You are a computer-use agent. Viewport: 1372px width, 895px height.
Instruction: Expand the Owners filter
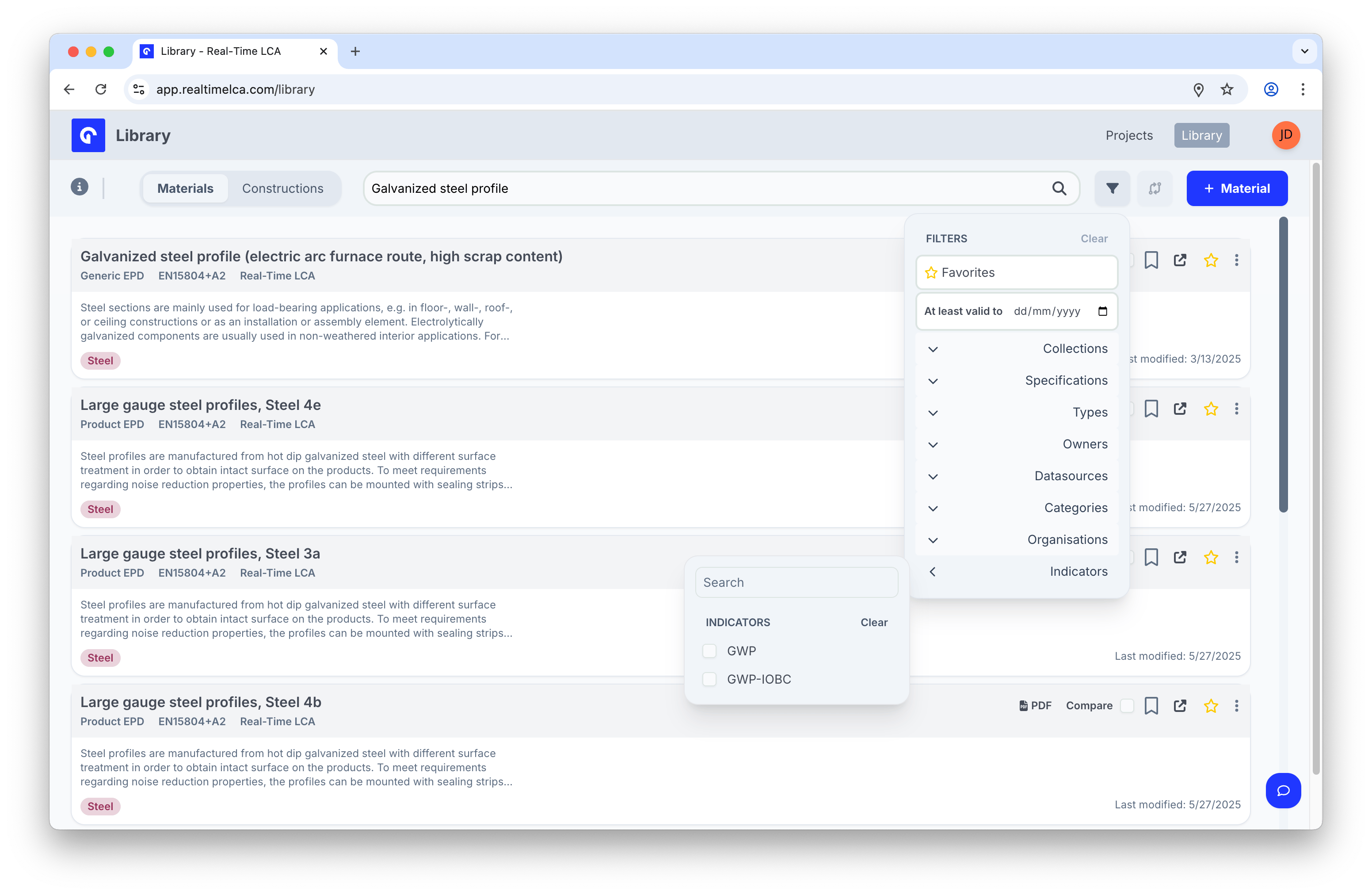(x=1017, y=444)
